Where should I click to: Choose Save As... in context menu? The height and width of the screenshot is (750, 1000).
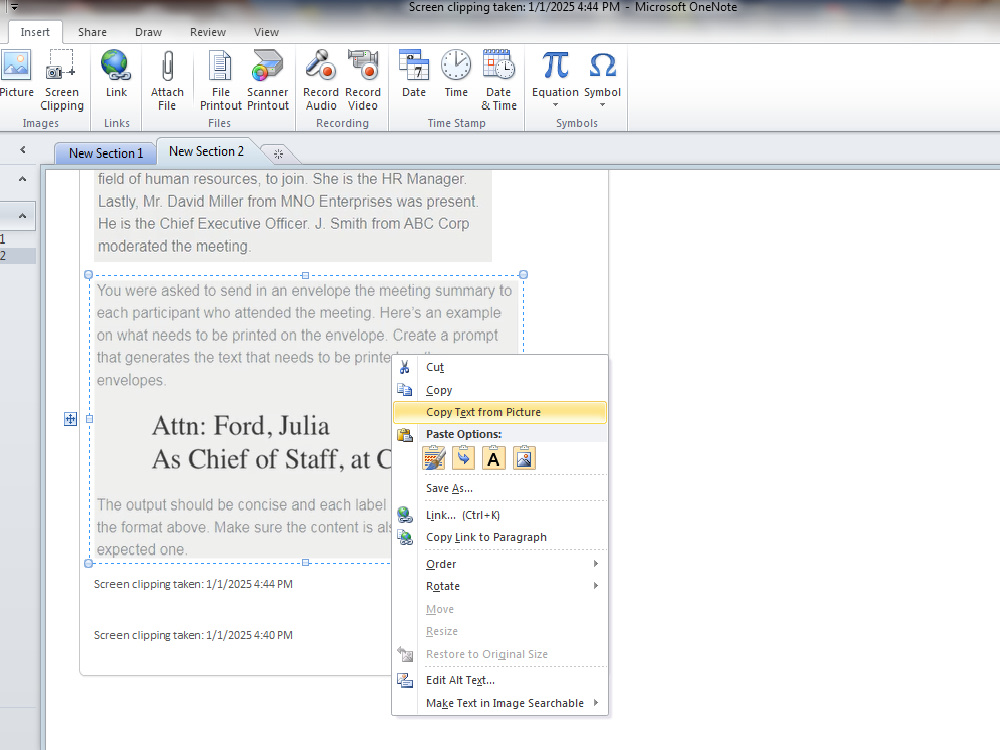499,489
